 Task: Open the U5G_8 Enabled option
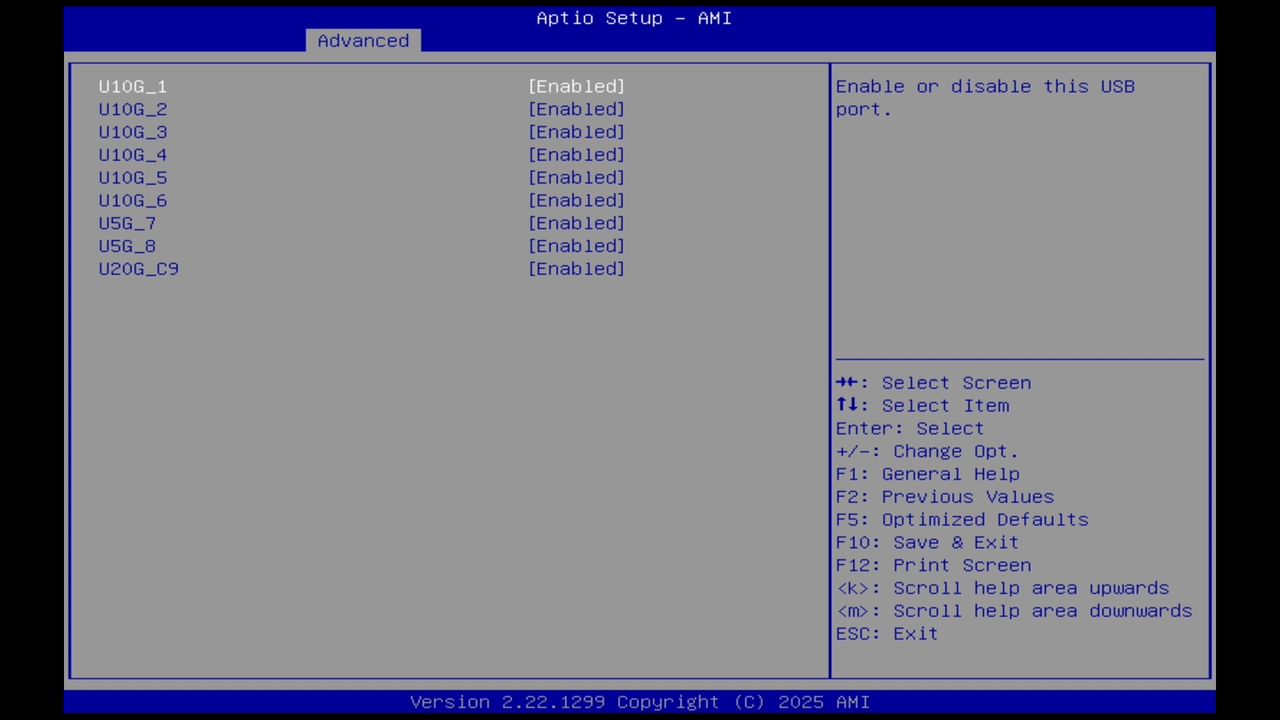[576, 246]
